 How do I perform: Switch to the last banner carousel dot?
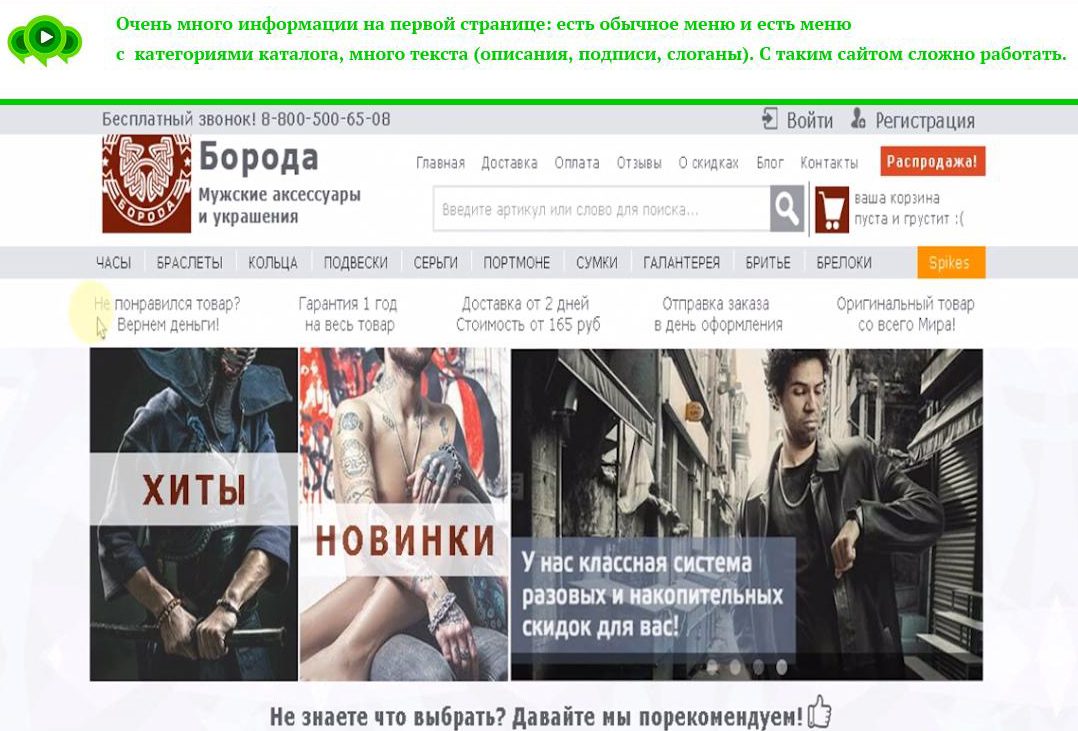click(x=781, y=666)
